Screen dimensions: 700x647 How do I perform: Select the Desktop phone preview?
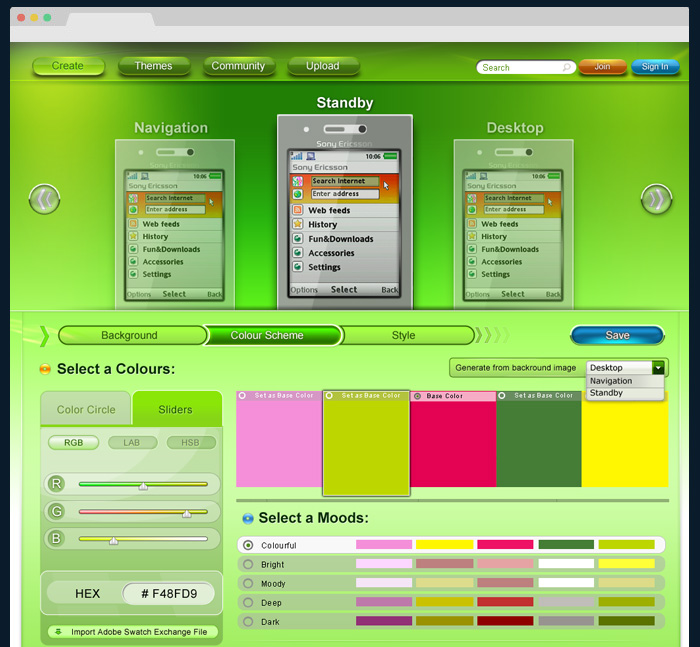513,224
